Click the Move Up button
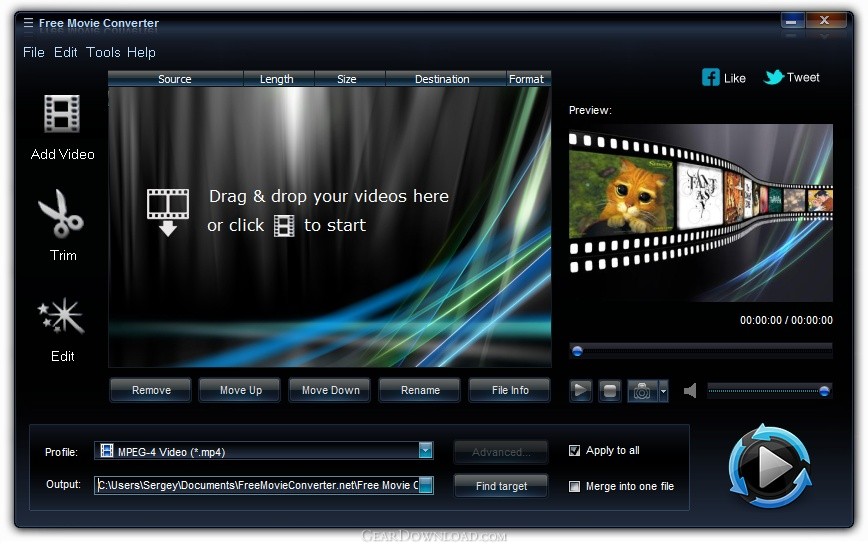 (240, 390)
